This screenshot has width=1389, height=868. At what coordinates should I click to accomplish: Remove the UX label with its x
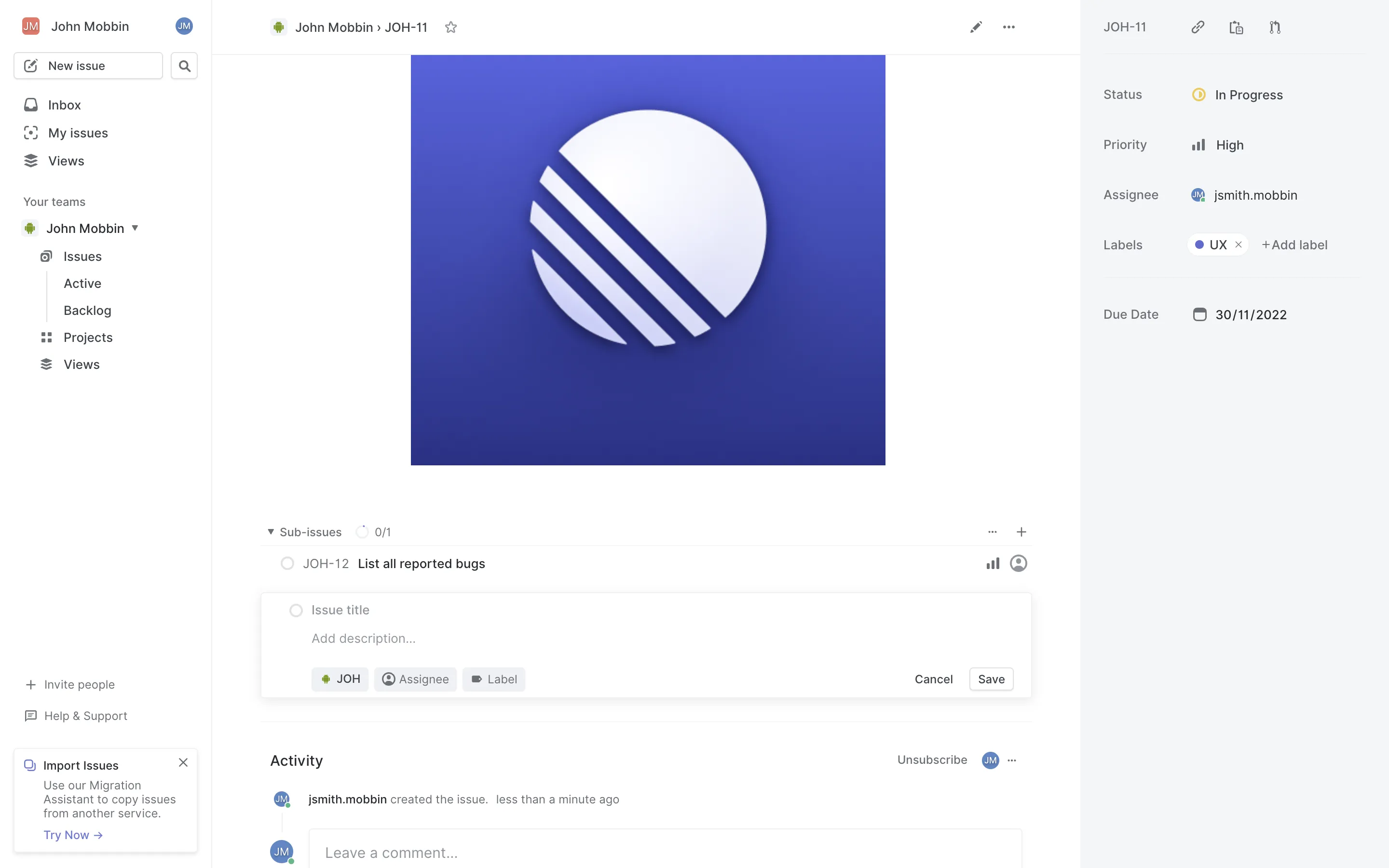coord(1239,244)
